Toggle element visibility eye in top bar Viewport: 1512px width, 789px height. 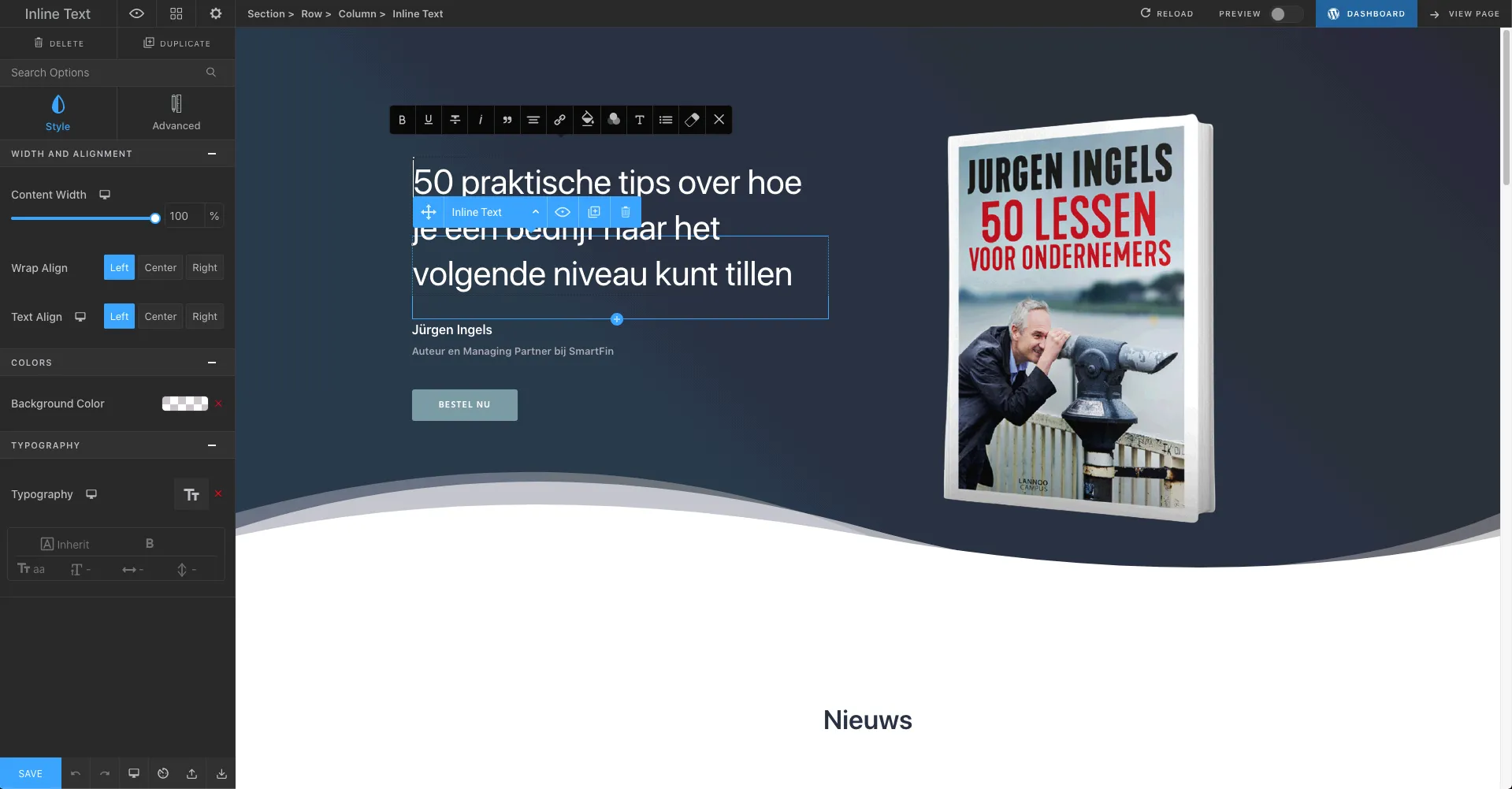[x=136, y=13]
